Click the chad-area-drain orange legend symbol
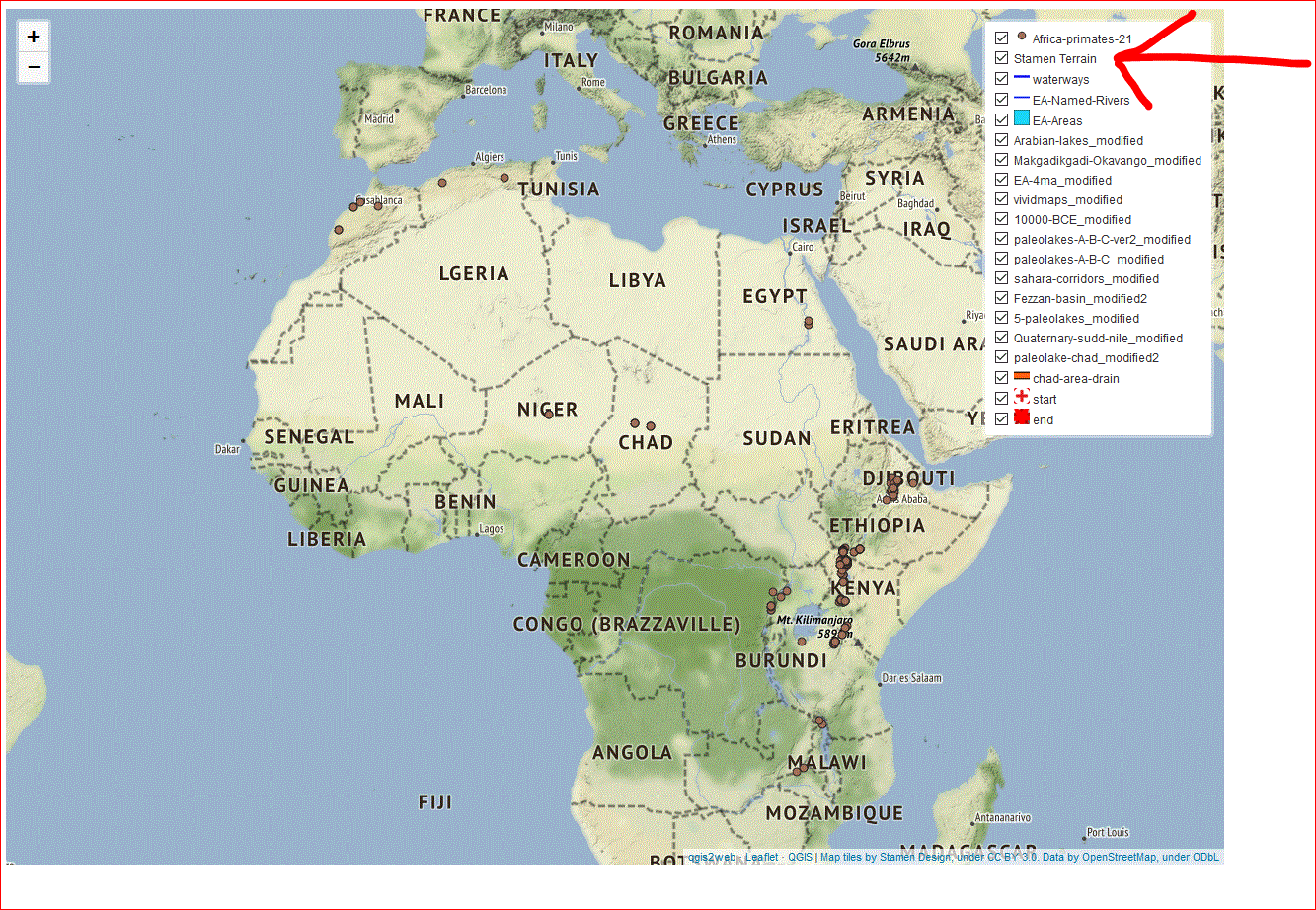 tap(1020, 378)
